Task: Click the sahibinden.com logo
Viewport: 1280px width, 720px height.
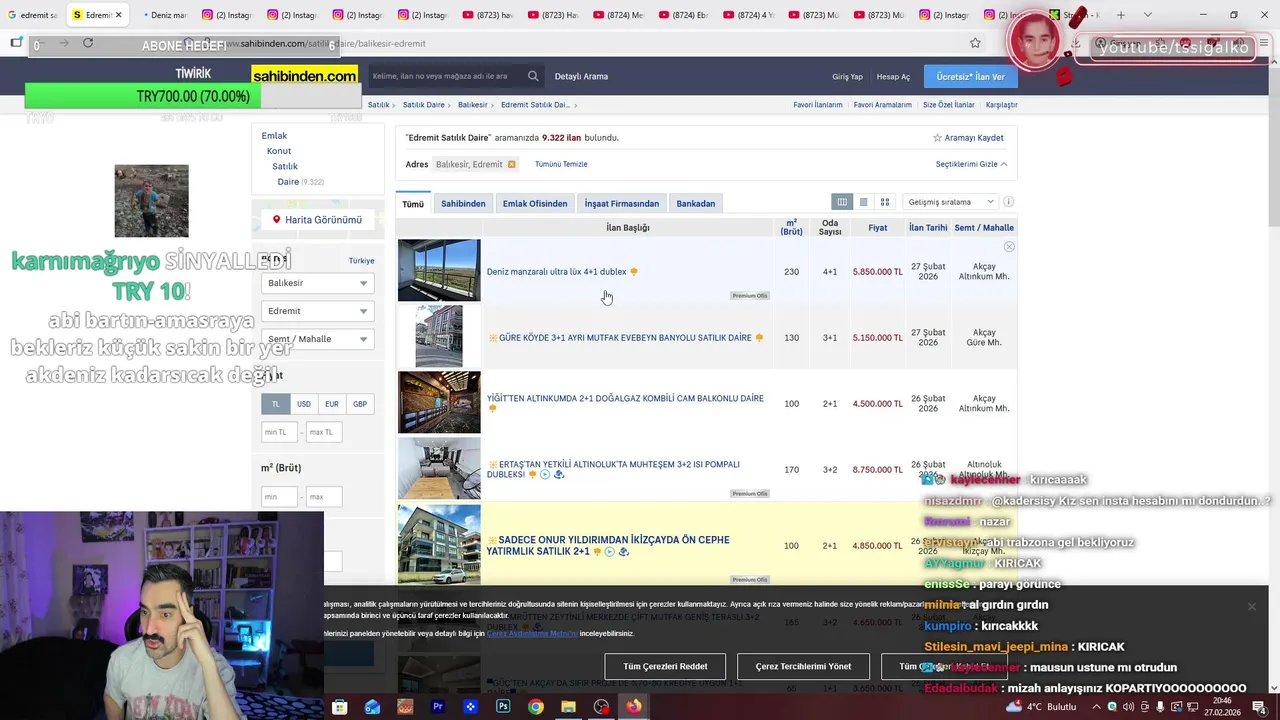Action: (304, 76)
